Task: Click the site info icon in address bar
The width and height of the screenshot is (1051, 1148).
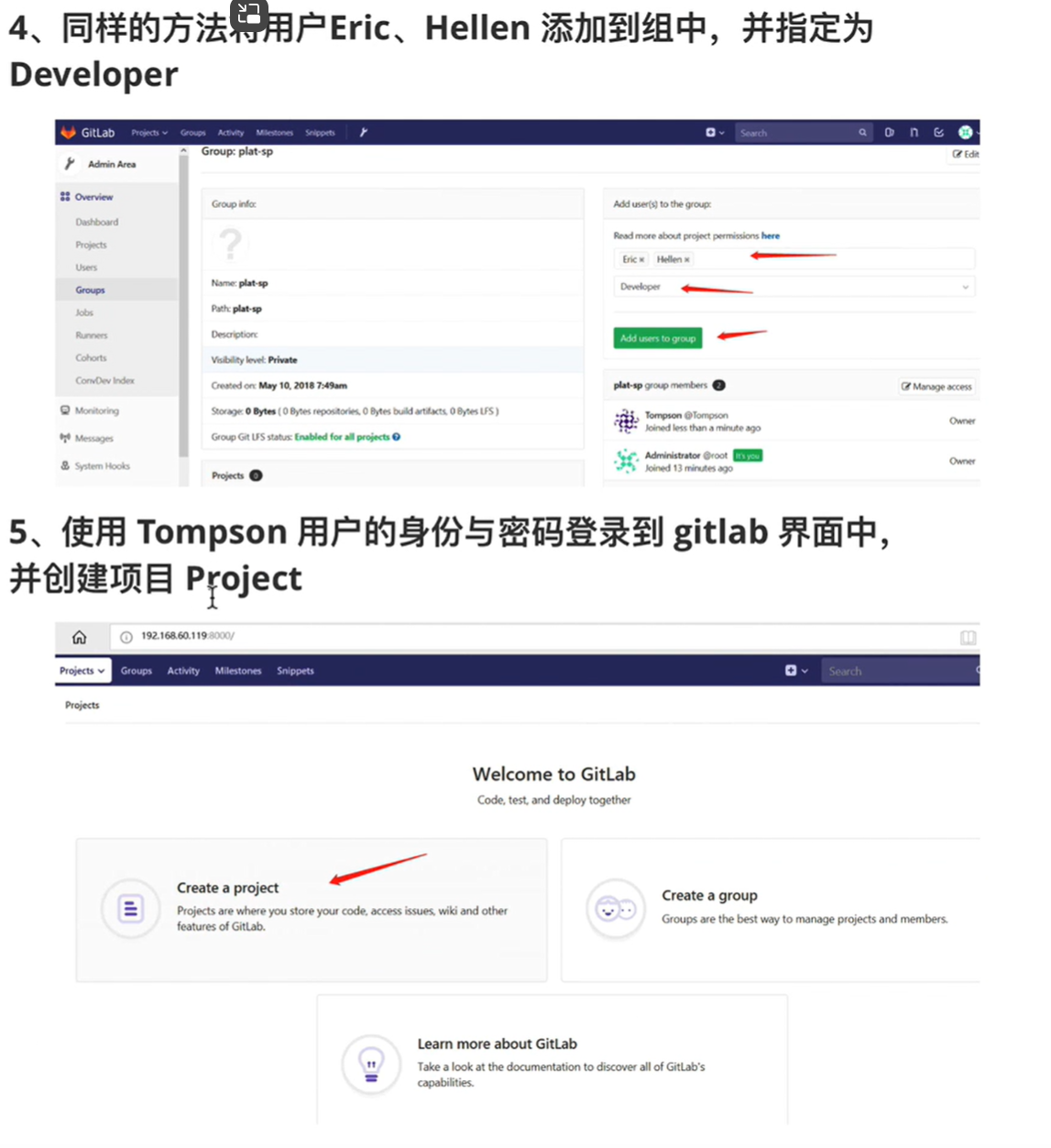Action: click(x=126, y=637)
